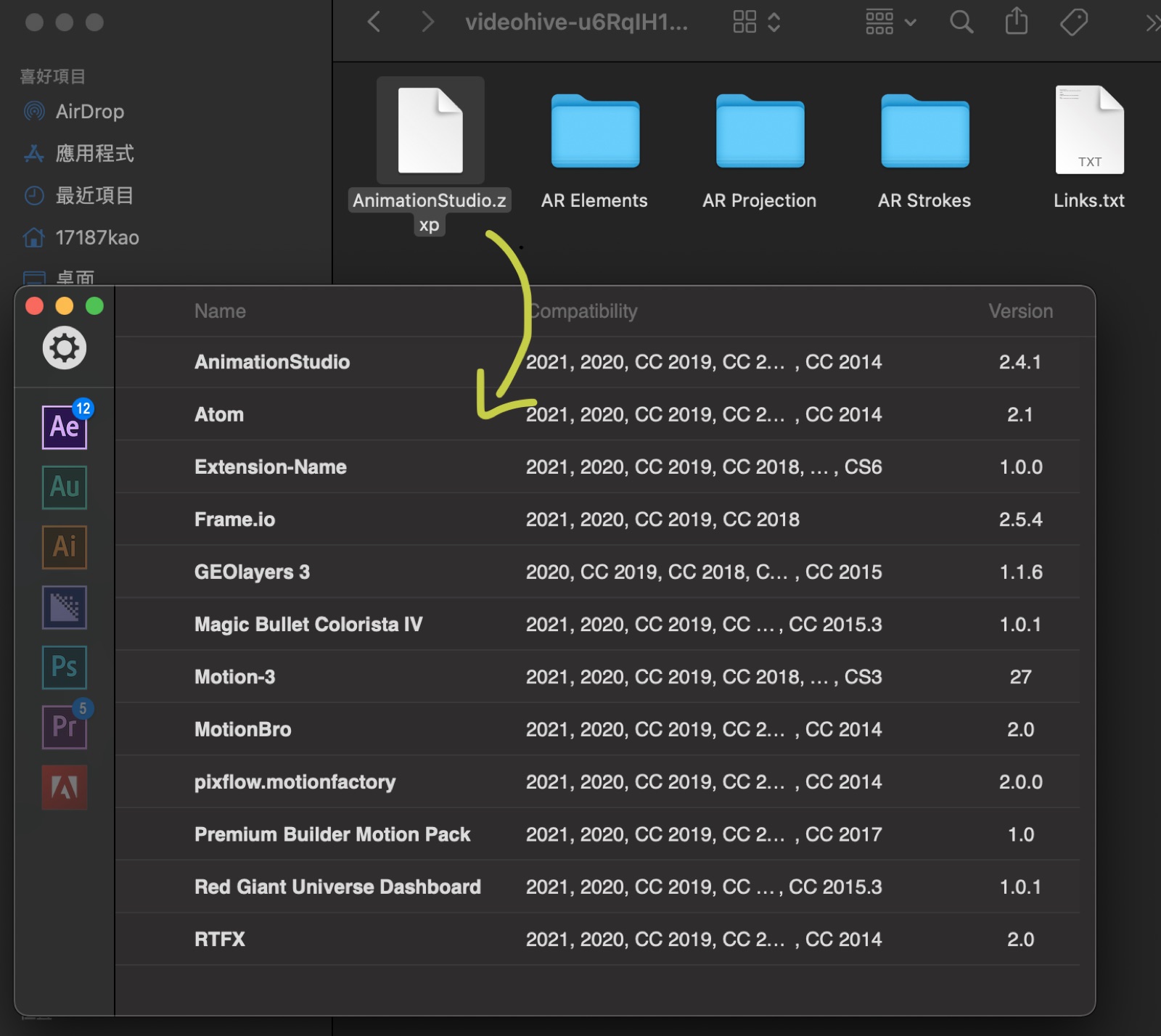Select the MotionBro extension row

(597, 729)
